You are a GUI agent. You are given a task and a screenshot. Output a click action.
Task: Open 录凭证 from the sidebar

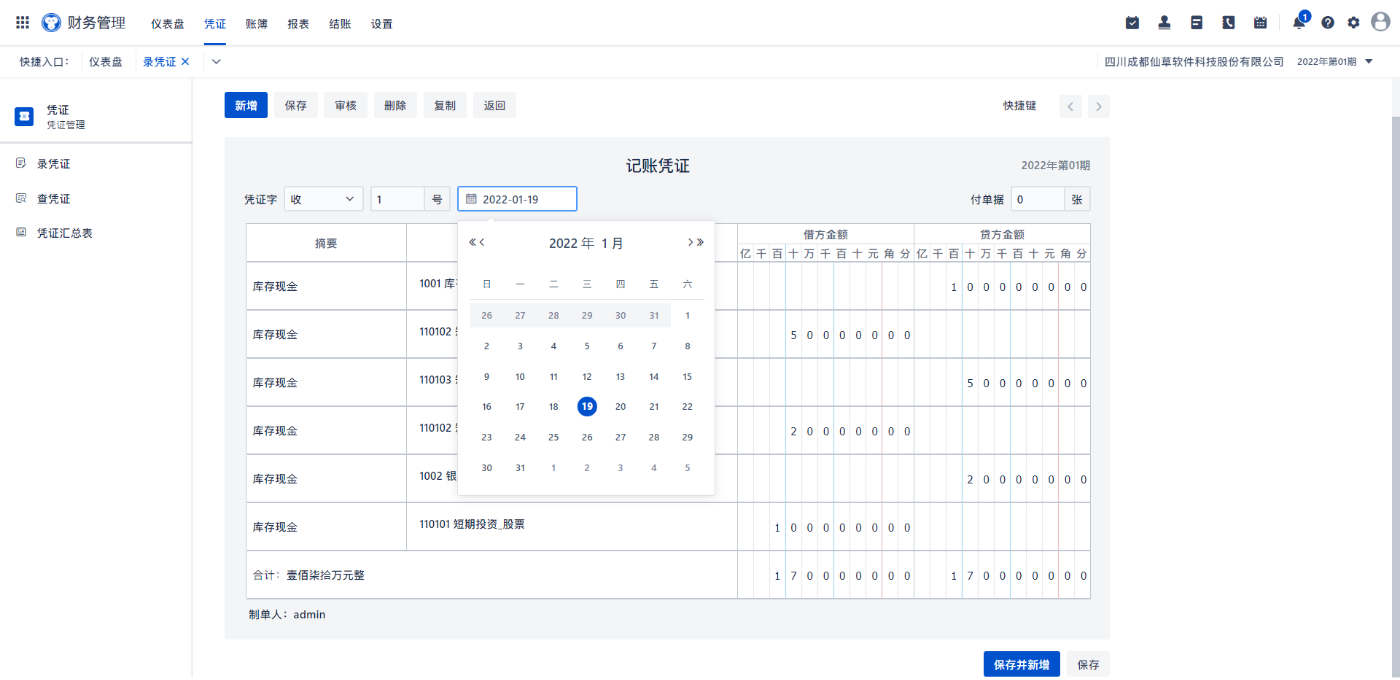[x=53, y=164]
